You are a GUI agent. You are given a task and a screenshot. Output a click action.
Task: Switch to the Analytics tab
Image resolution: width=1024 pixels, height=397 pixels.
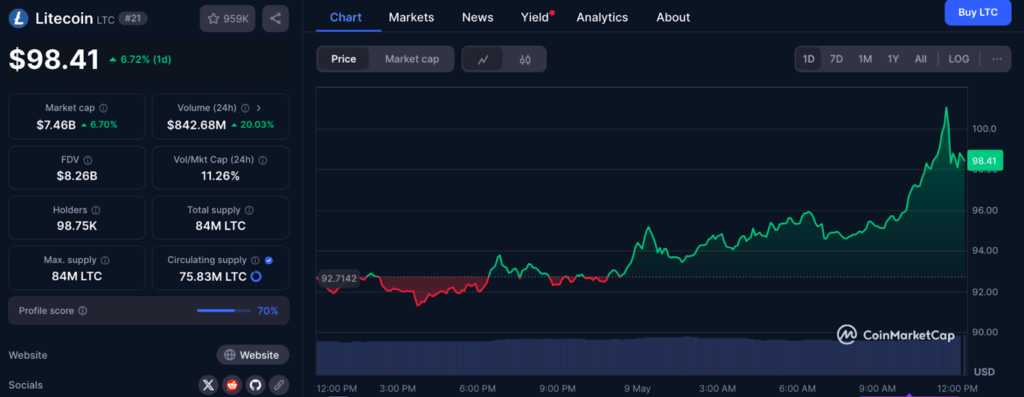pos(602,18)
